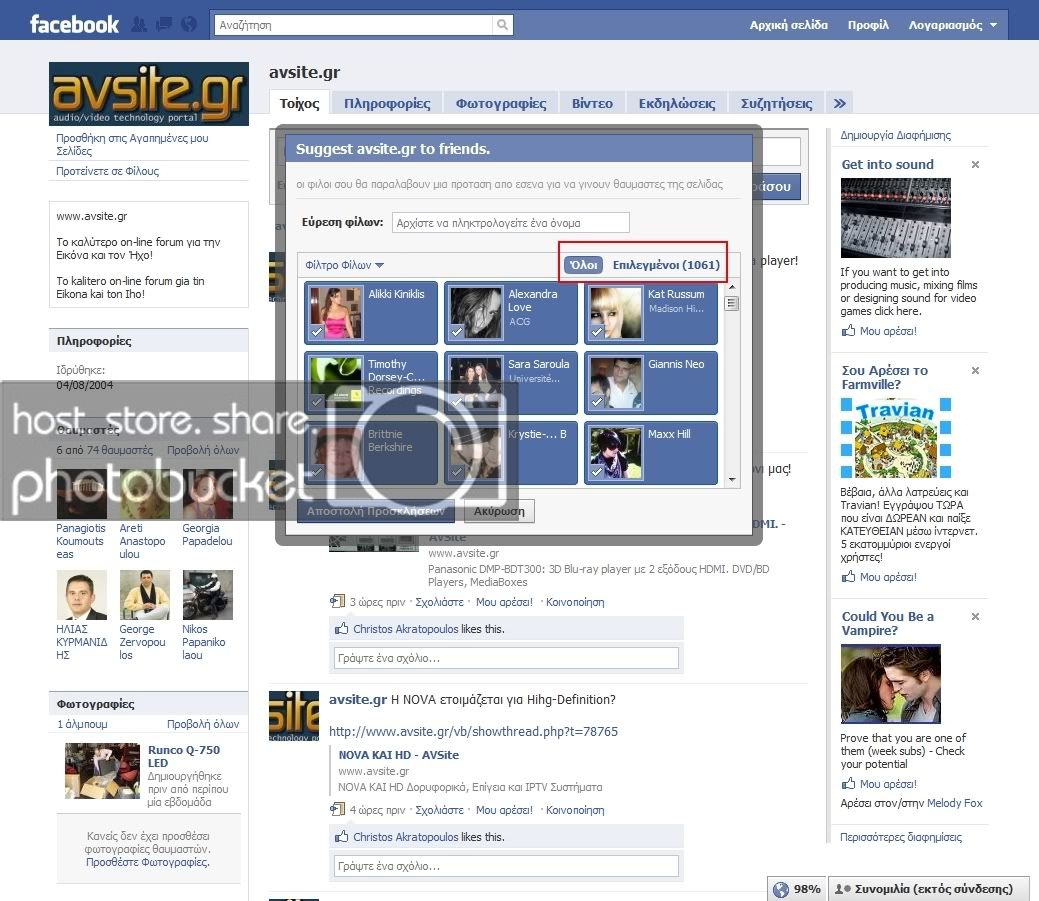Viewport: 1039px width, 901px height.
Task: Click the search magnifier icon
Action: [502, 25]
